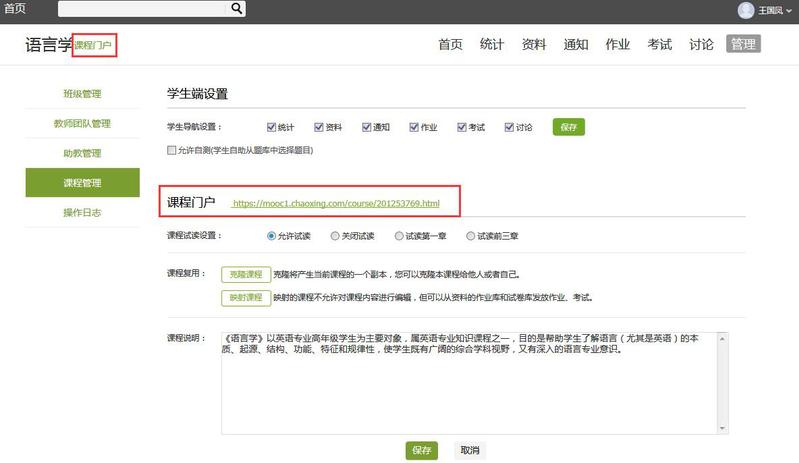
Task: Click the search input box
Action: click(143, 9)
